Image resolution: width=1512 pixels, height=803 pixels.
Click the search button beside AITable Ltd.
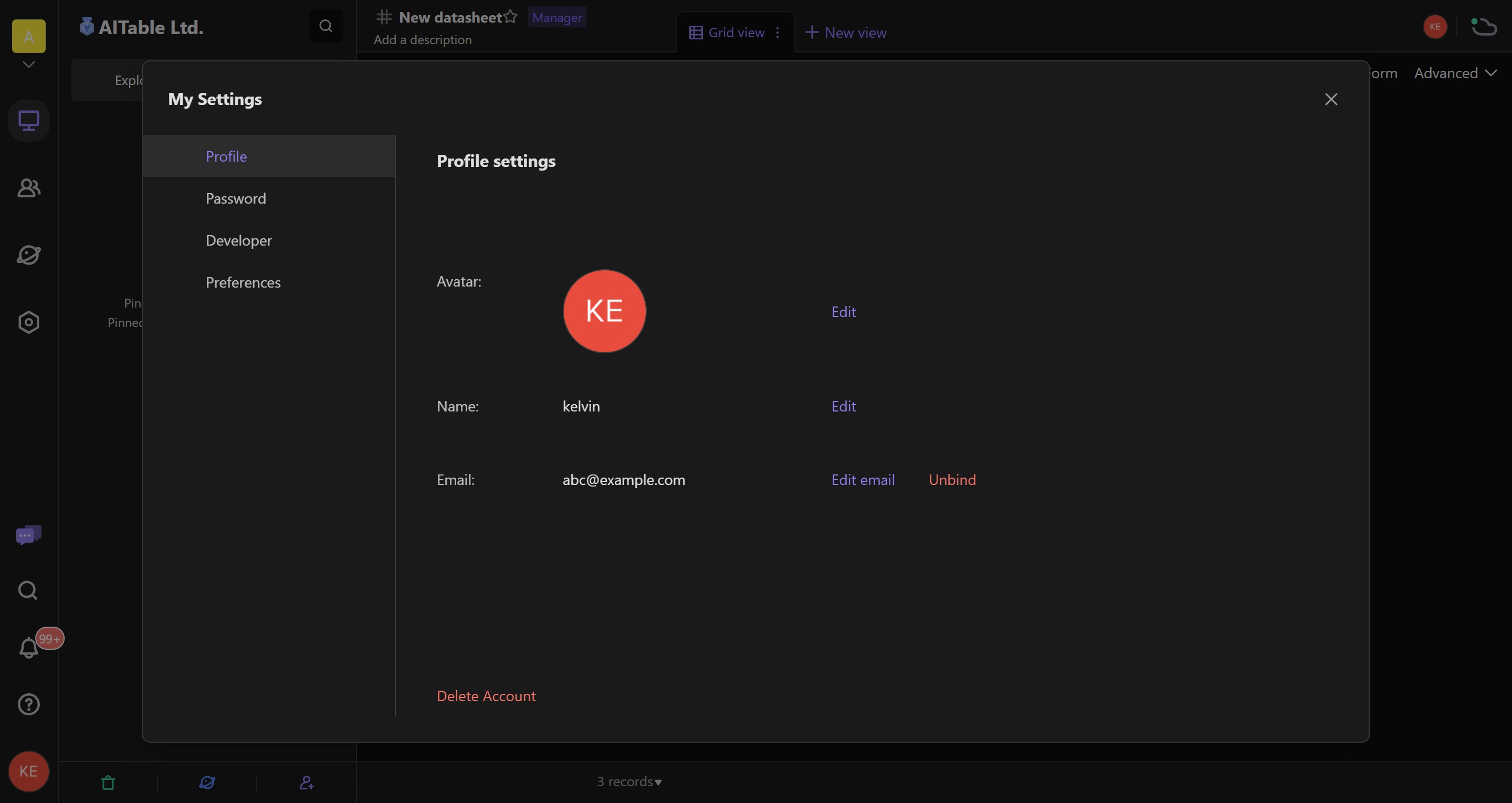click(327, 26)
